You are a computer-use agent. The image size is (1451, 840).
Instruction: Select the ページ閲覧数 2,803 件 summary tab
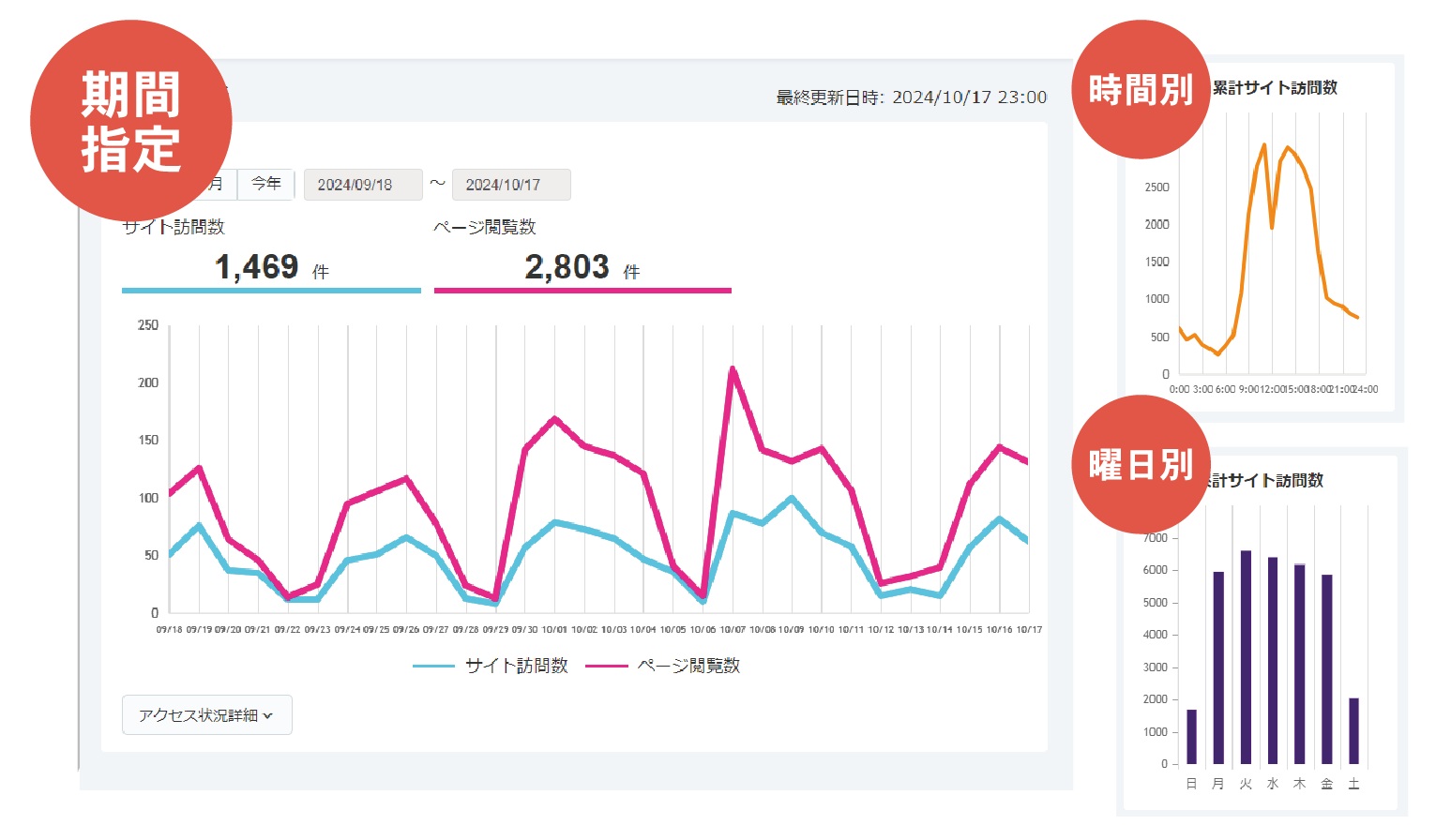click(x=582, y=267)
